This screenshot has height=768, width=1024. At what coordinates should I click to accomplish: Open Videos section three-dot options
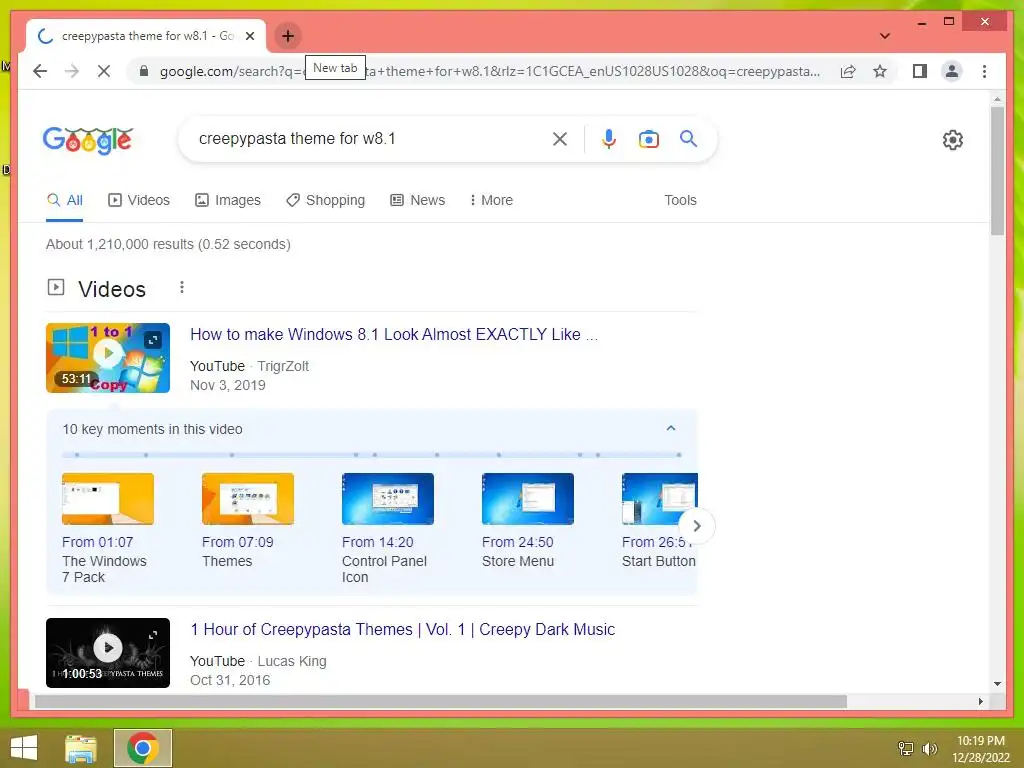182,287
